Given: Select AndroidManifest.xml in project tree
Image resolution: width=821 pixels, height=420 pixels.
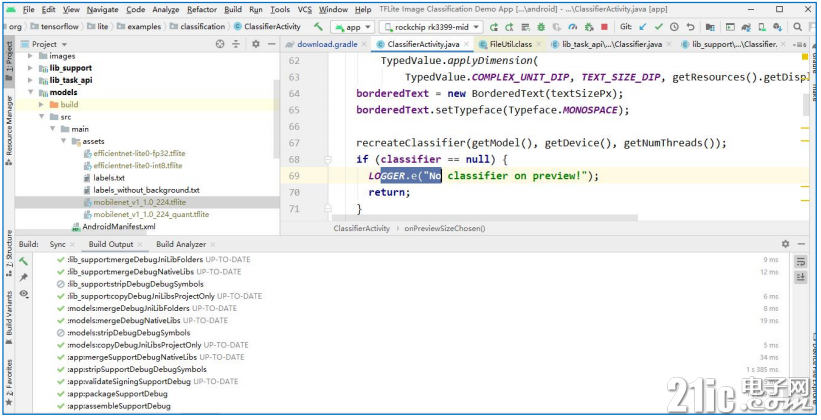Looking at the screenshot, I should [119, 227].
